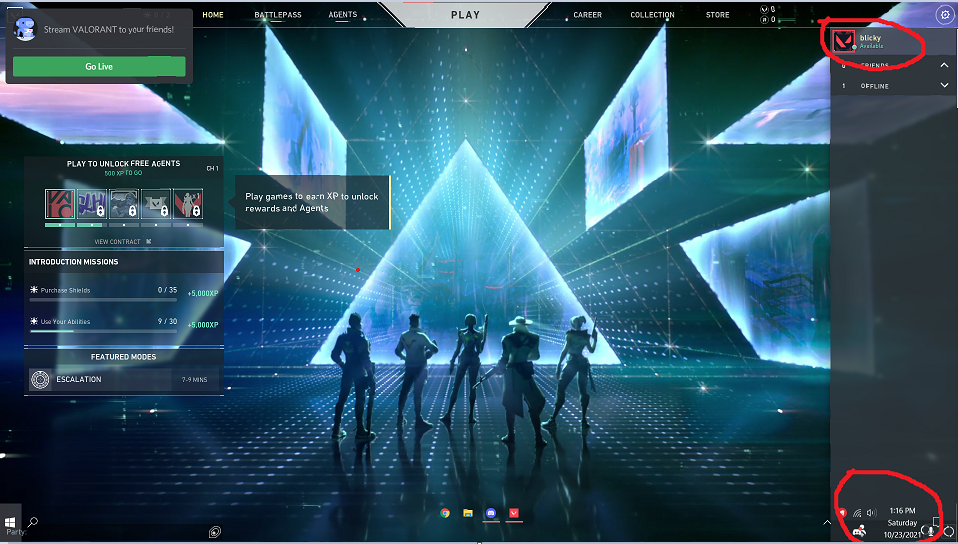The image size is (958, 544).
Task: Open the VALORANT settings gear
Action: tap(945, 15)
